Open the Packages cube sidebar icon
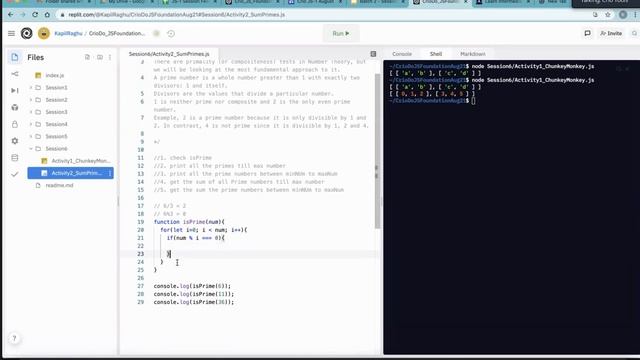The image size is (640, 360). point(15,107)
